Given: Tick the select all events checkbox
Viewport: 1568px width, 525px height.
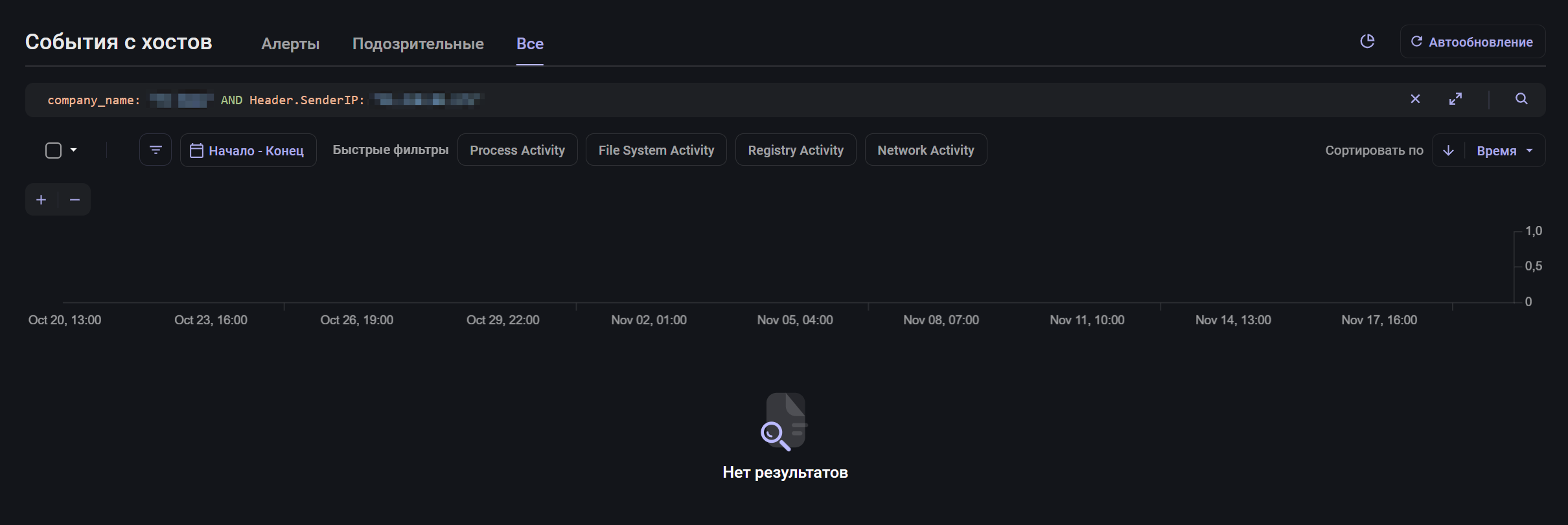Looking at the screenshot, I should pos(53,151).
